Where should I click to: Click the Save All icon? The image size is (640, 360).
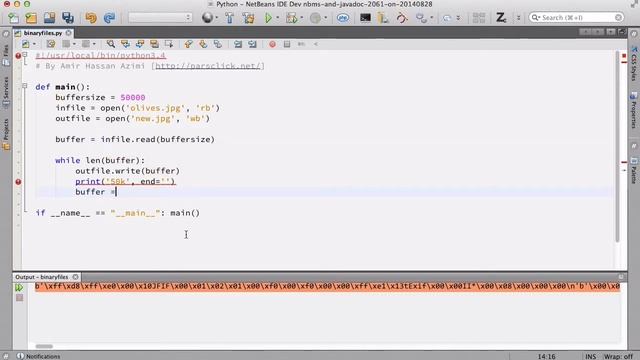click(68, 18)
